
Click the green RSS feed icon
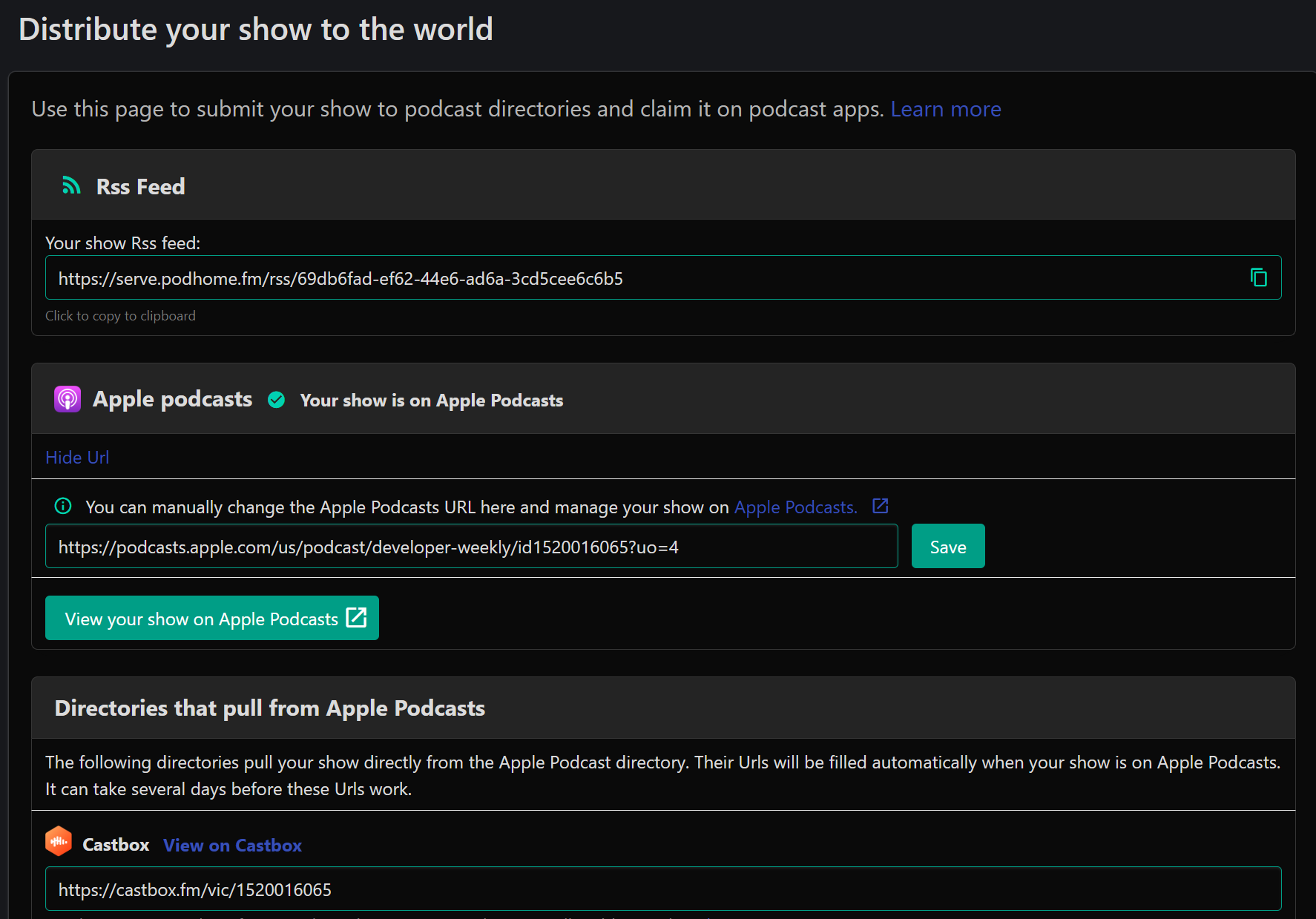pos(71,185)
